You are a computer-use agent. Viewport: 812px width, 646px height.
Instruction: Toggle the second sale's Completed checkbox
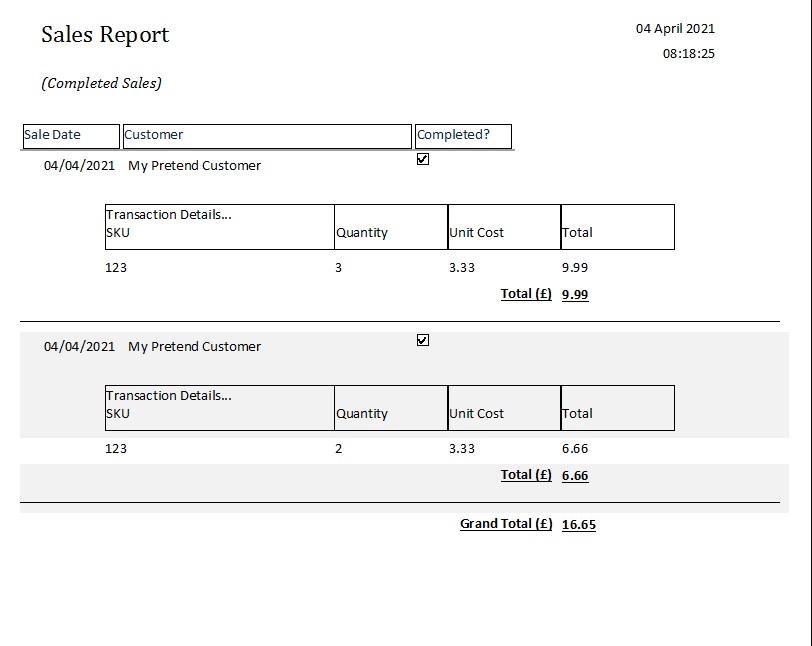click(422, 340)
